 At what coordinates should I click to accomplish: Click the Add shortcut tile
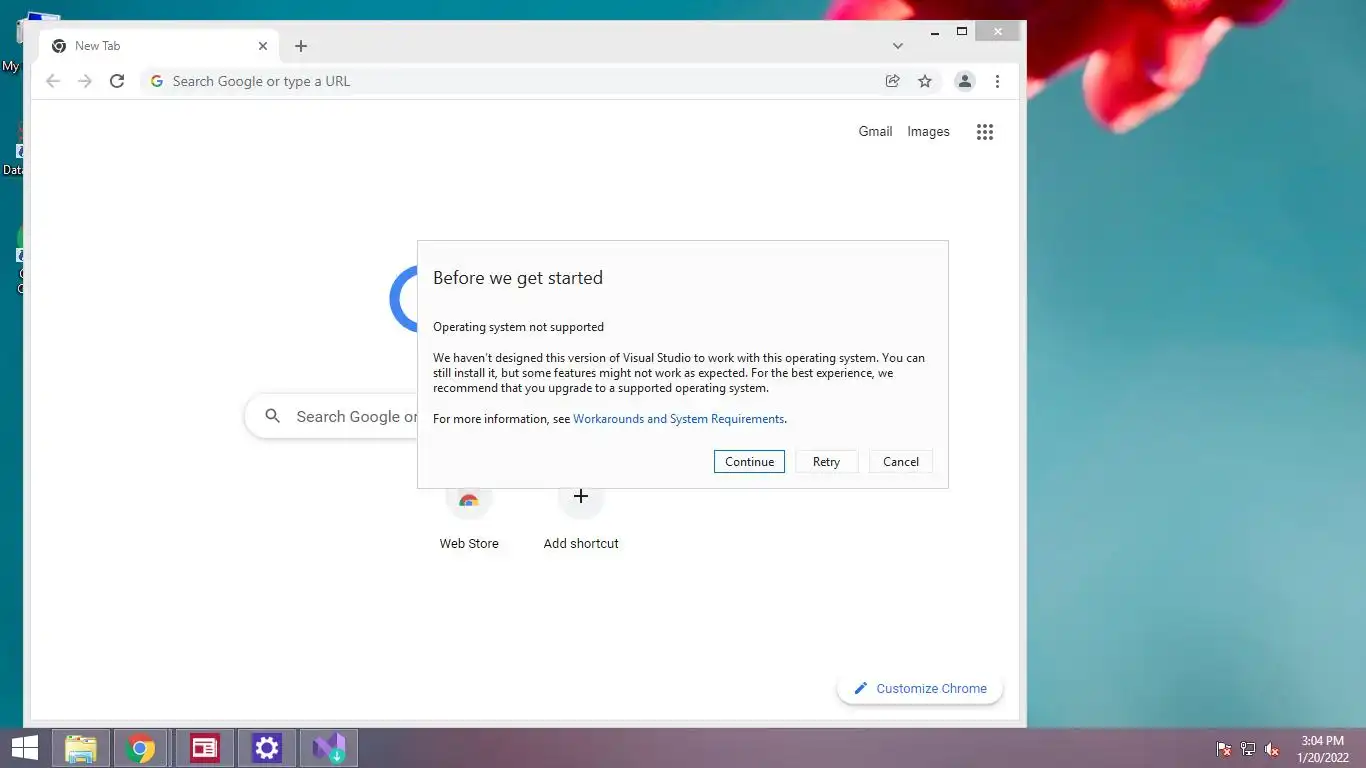tap(581, 519)
